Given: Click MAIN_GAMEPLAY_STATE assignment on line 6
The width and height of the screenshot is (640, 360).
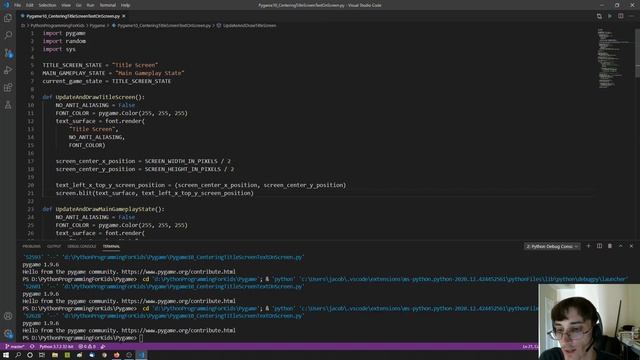Looking at the screenshot, I should tap(113, 73).
